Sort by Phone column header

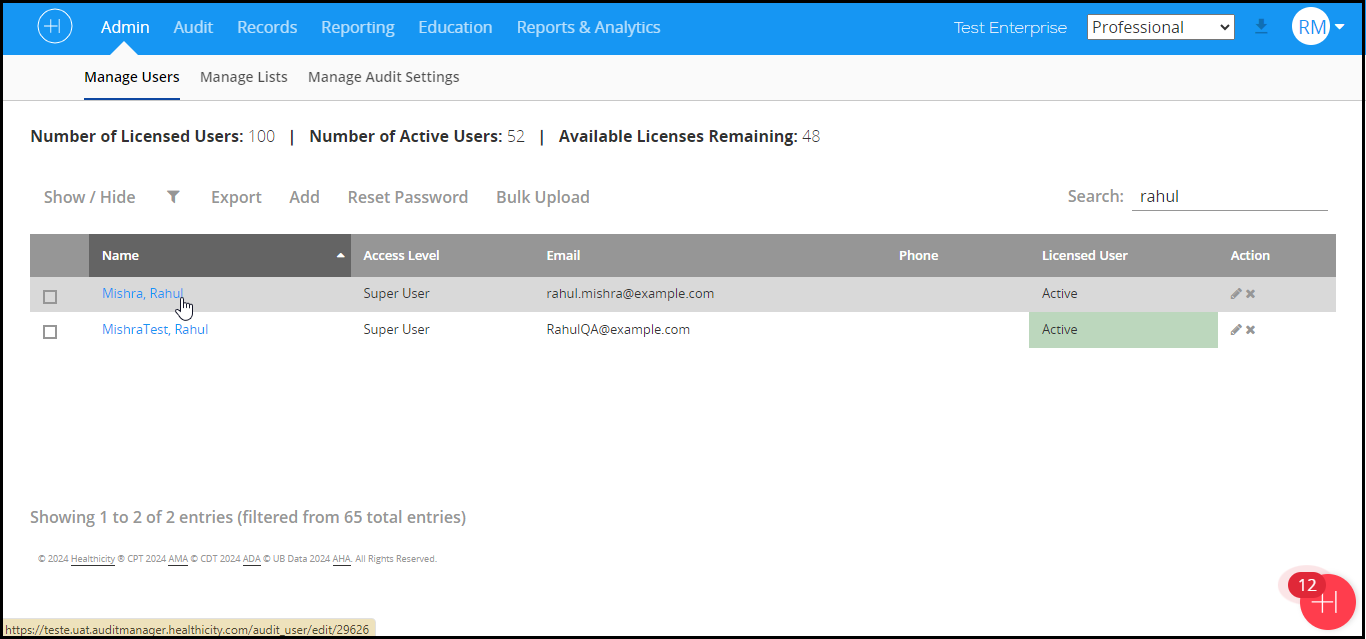tap(918, 255)
